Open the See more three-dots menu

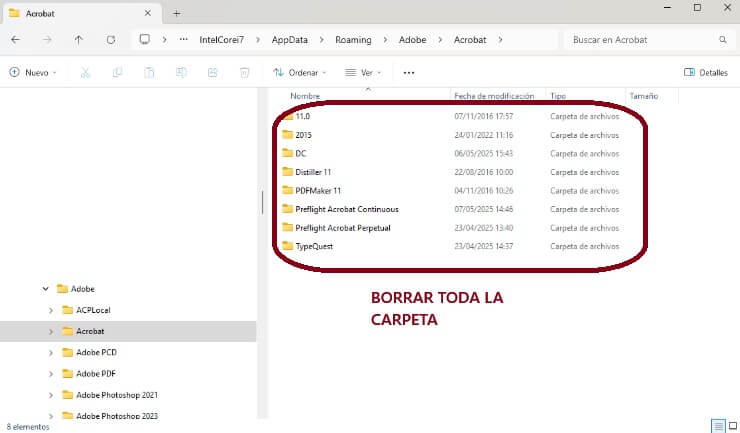[409, 73]
